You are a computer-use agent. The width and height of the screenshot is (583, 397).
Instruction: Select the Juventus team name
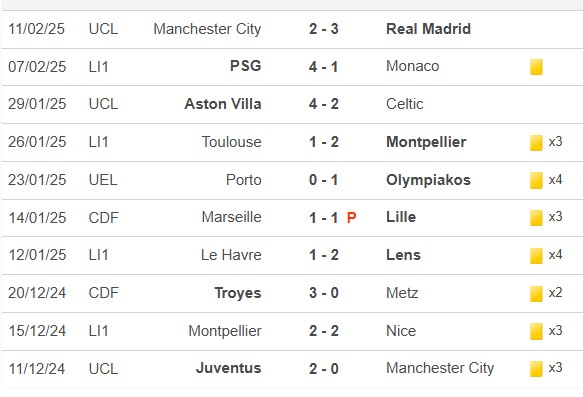click(228, 368)
